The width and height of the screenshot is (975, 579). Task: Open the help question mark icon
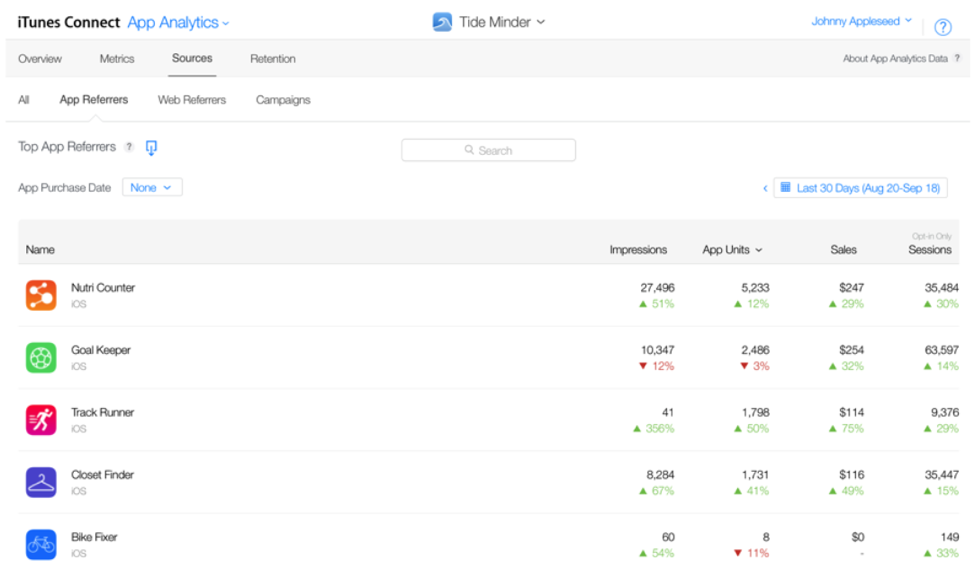point(943,27)
